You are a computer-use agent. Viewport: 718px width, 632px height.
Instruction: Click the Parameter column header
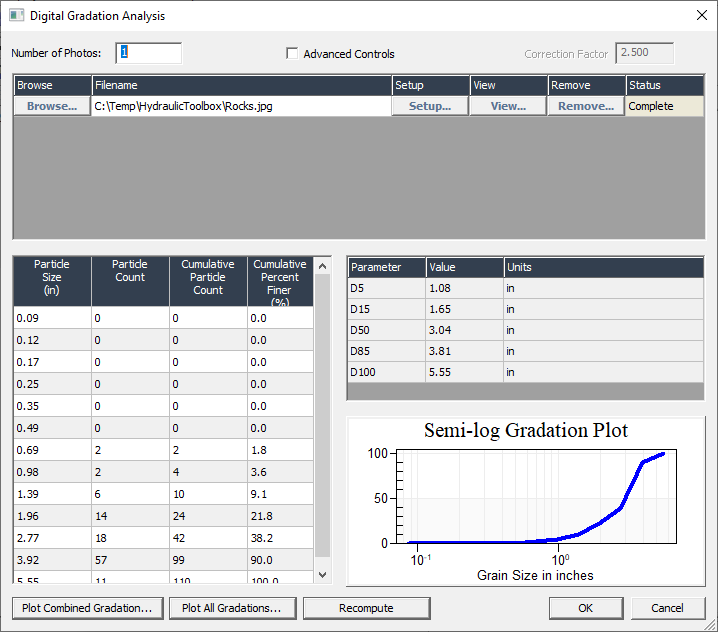[x=386, y=267]
